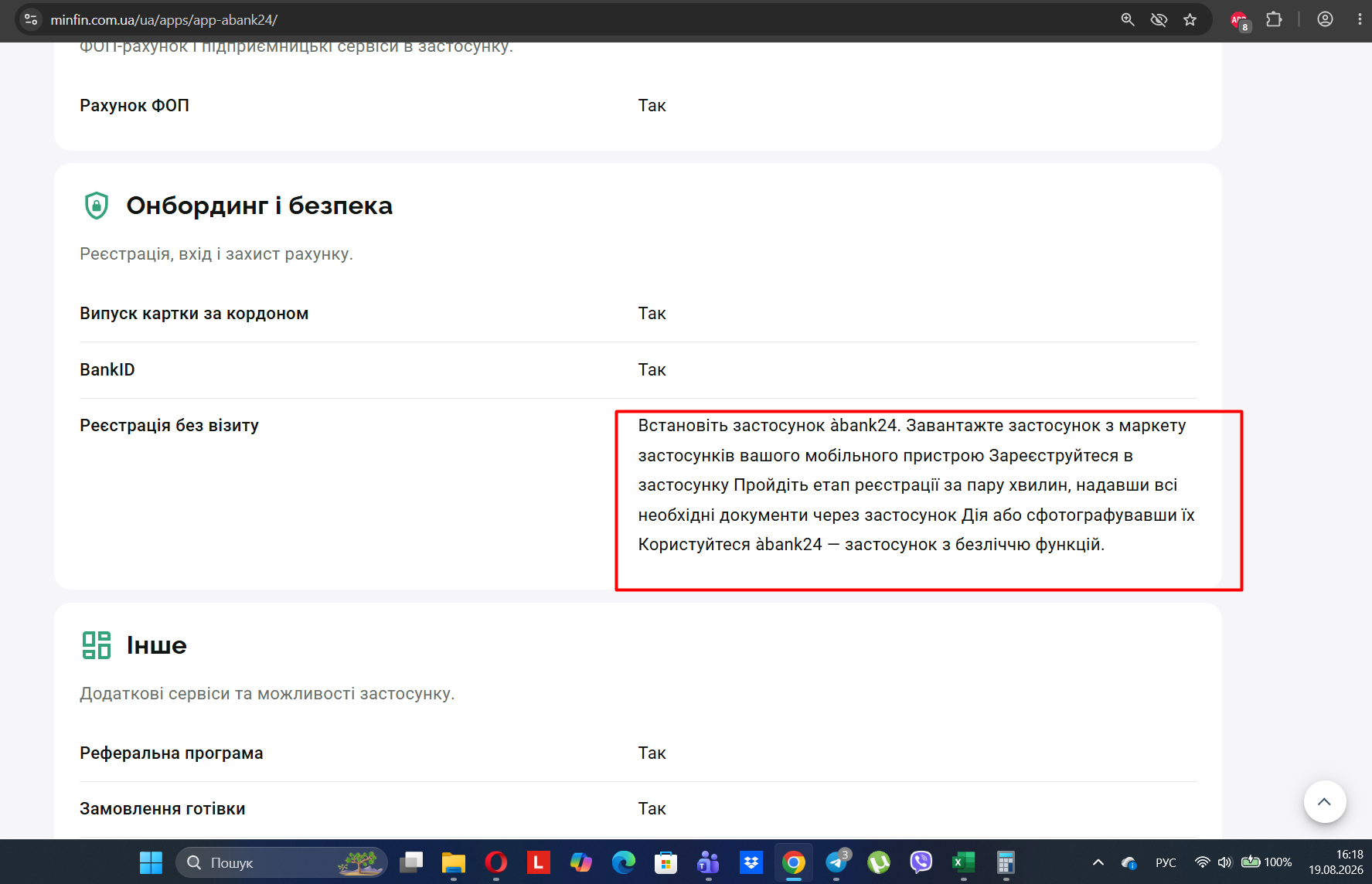The width and height of the screenshot is (1372, 884).
Task: Select the 'Випуск картки за кордоном' label
Action: click(194, 313)
